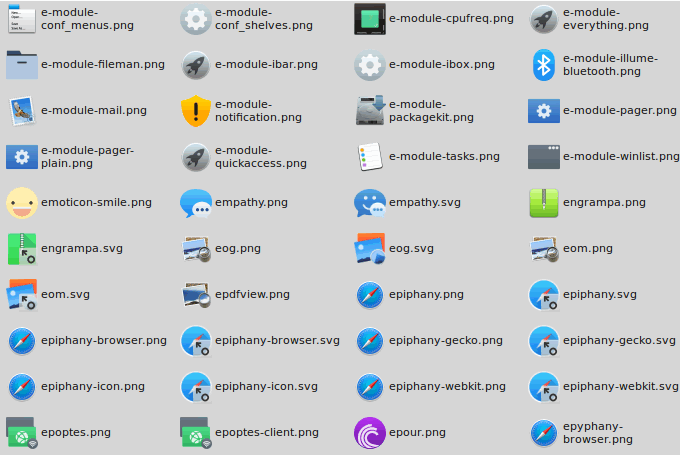Select the e-module-everything.png rocket icon

tap(544, 19)
